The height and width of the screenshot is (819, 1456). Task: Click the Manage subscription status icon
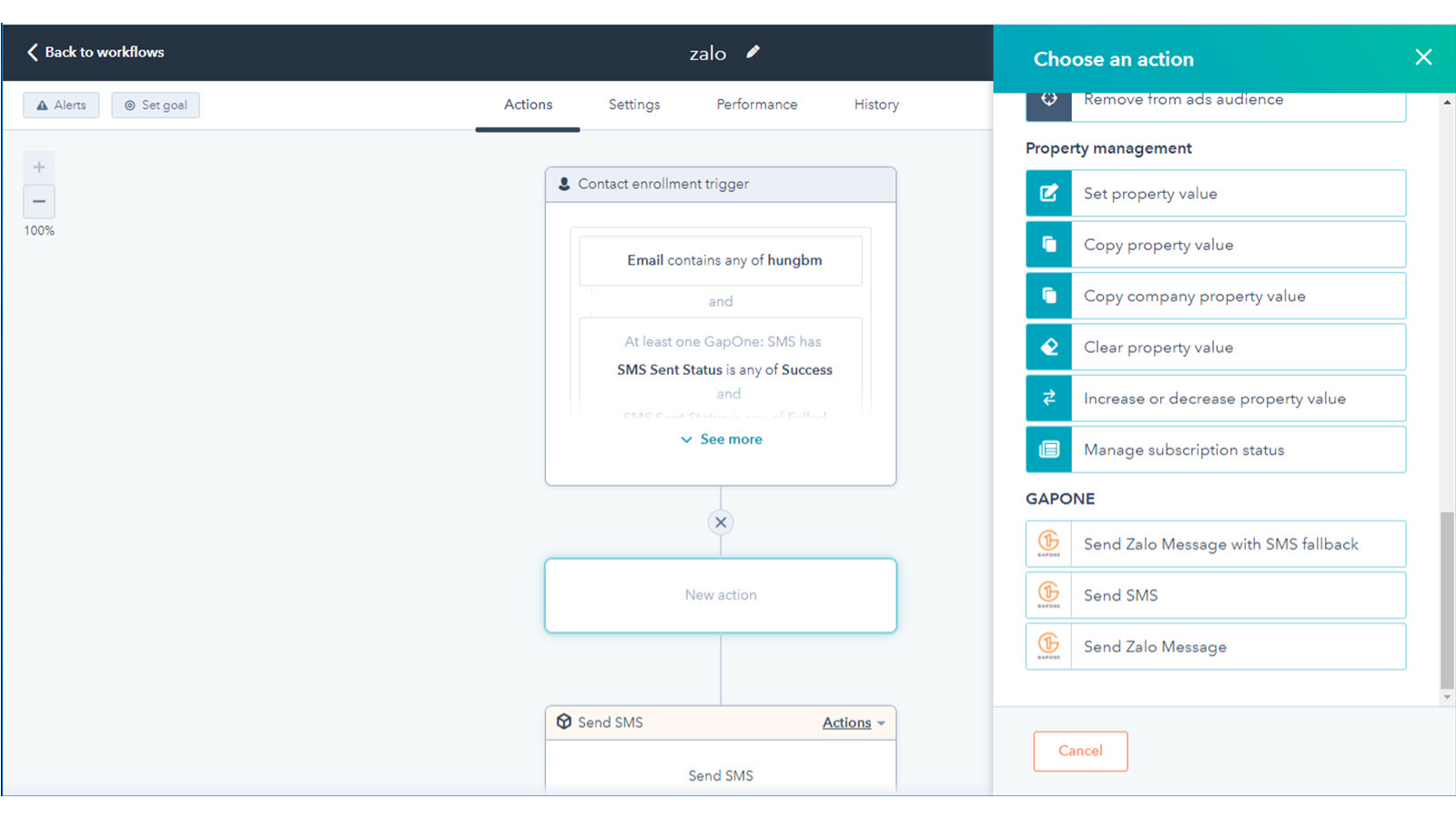point(1048,450)
